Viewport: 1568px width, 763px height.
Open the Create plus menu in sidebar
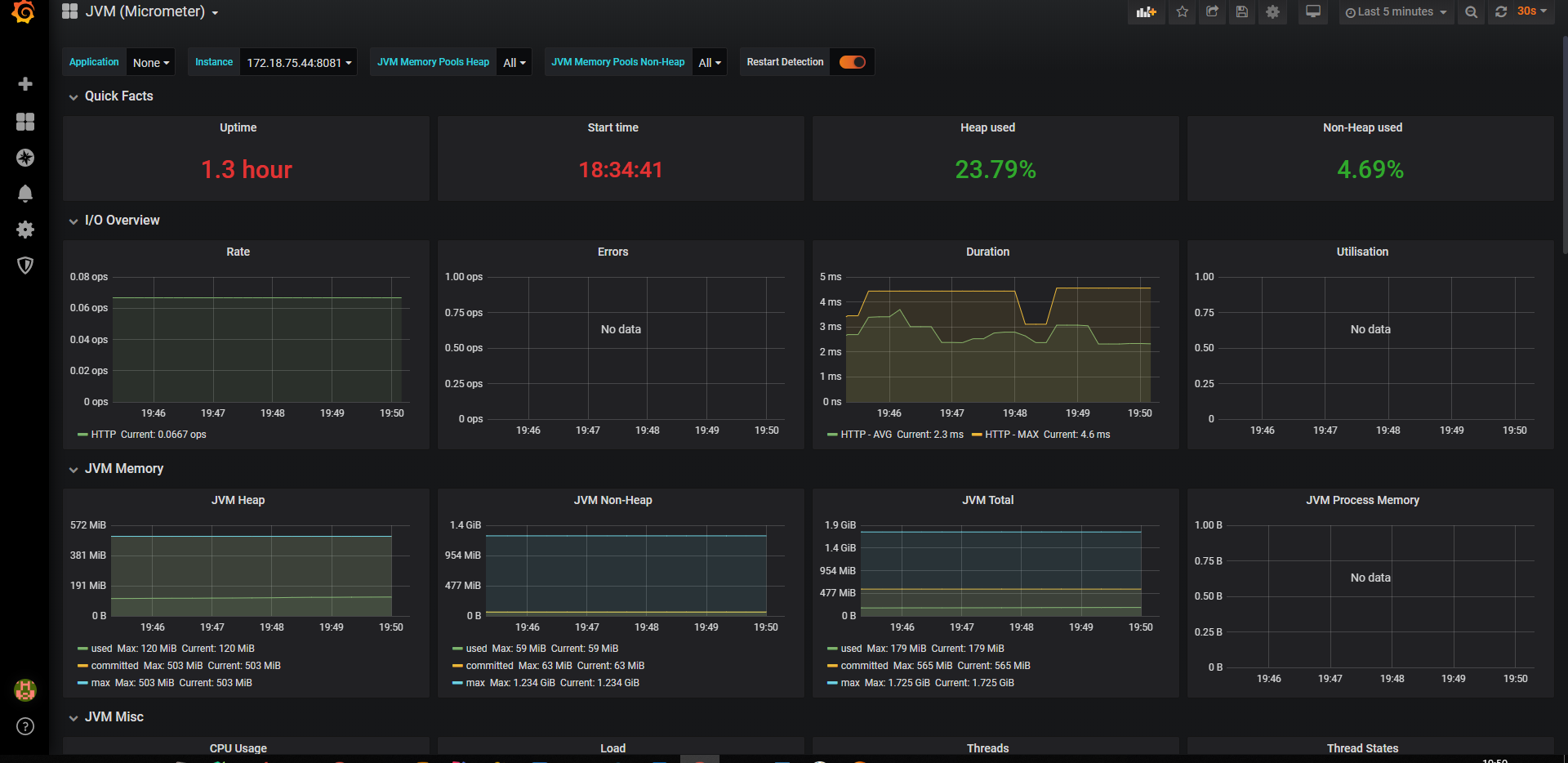(x=25, y=84)
